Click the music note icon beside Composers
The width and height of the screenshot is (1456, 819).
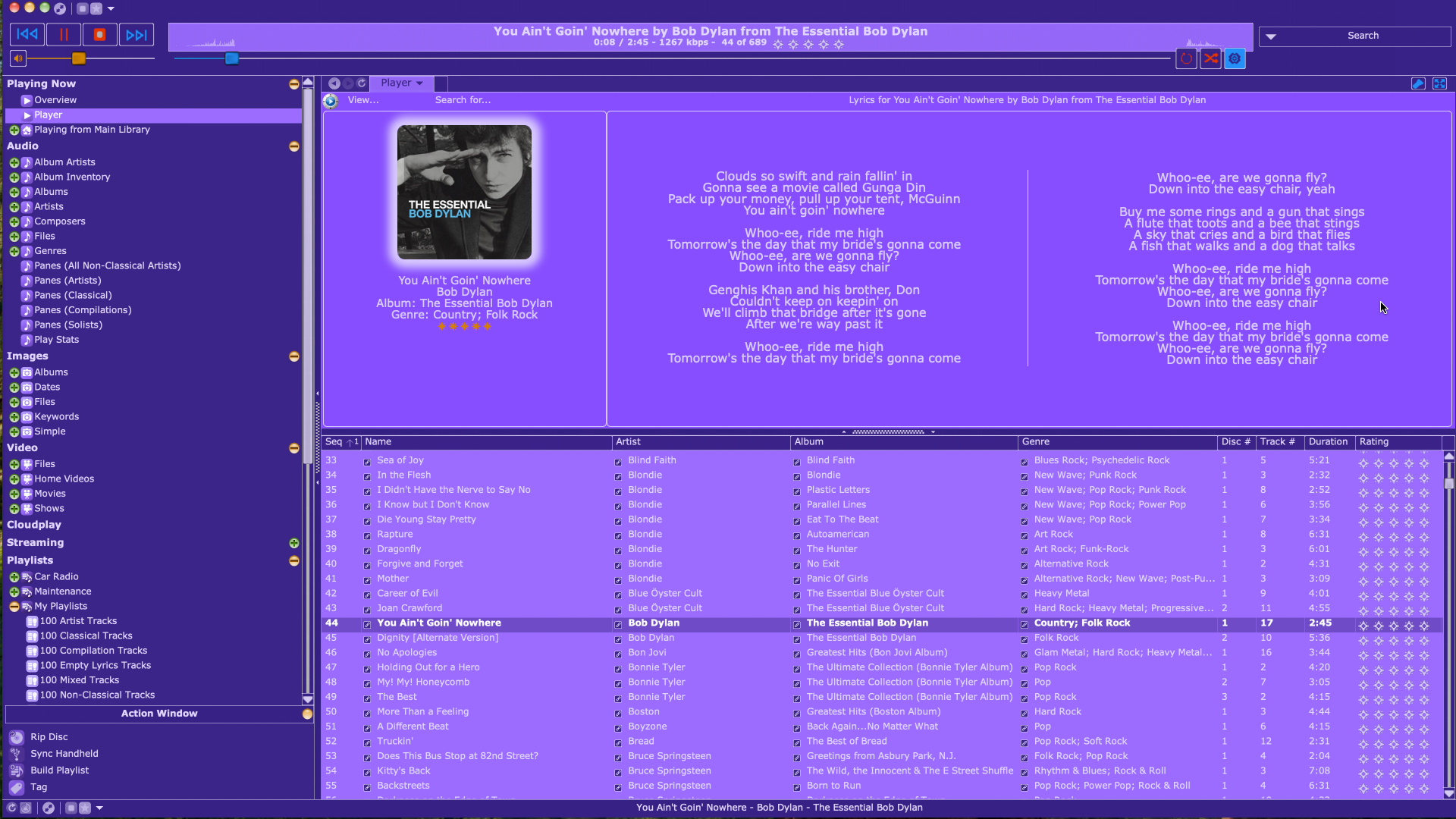tap(27, 222)
